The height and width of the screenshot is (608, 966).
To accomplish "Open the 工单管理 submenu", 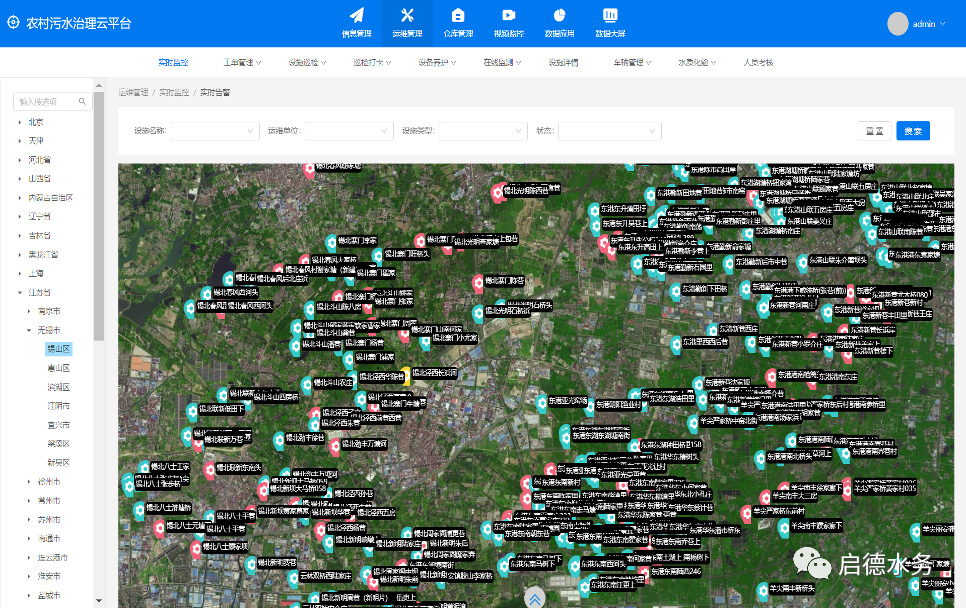I will coord(241,62).
